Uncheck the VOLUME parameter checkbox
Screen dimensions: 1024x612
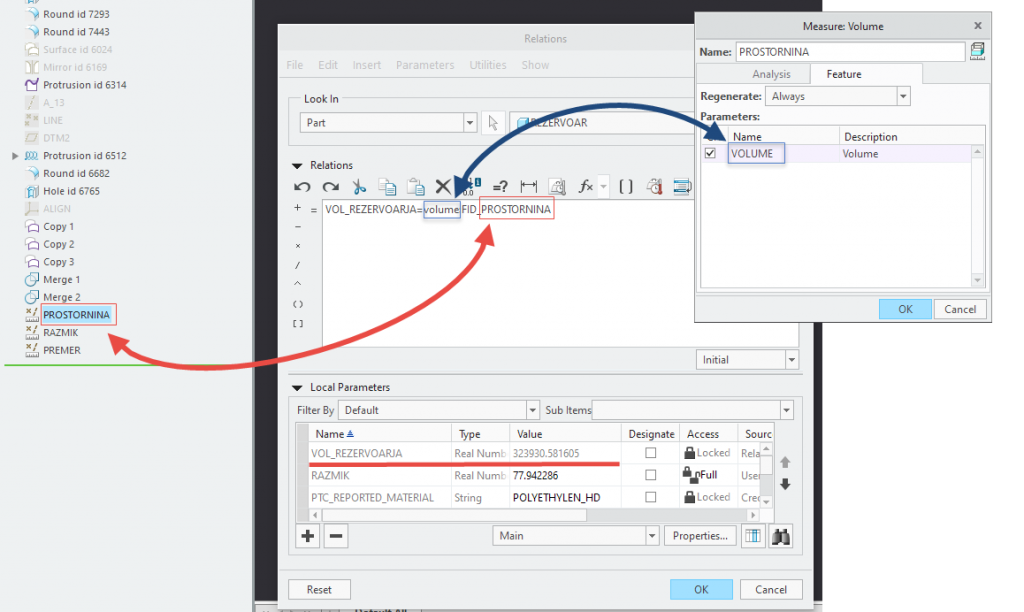[710, 154]
